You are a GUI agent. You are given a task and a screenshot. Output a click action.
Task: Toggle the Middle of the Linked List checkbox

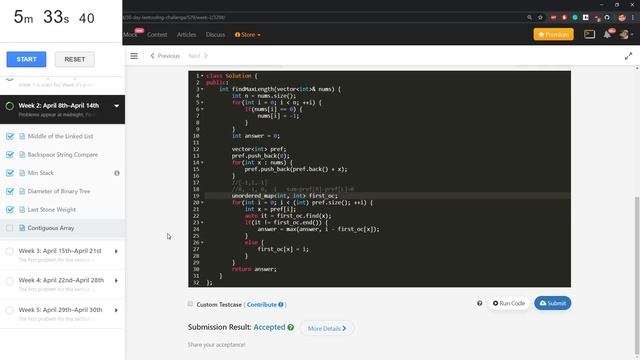click(10, 136)
